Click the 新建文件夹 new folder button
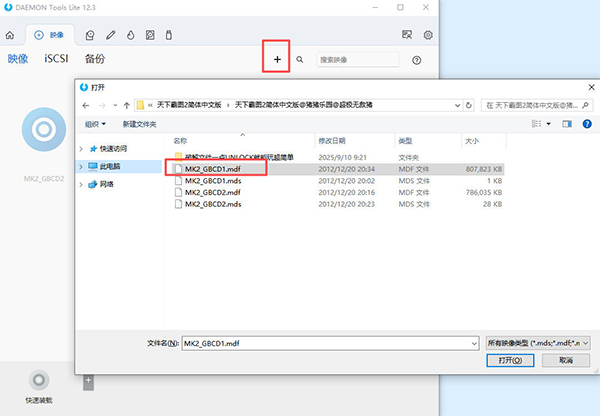600x416 pixels. (x=140, y=124)
